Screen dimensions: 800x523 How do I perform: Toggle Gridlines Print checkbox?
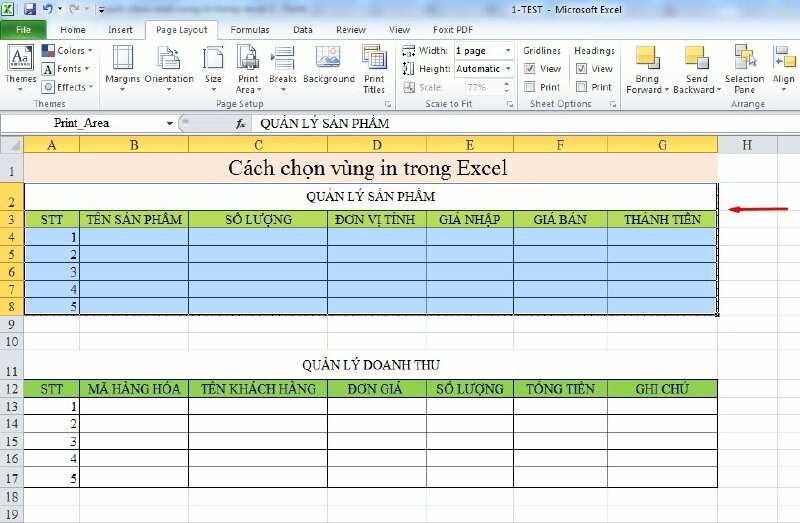pyautogui.click(x=530, y=87)
